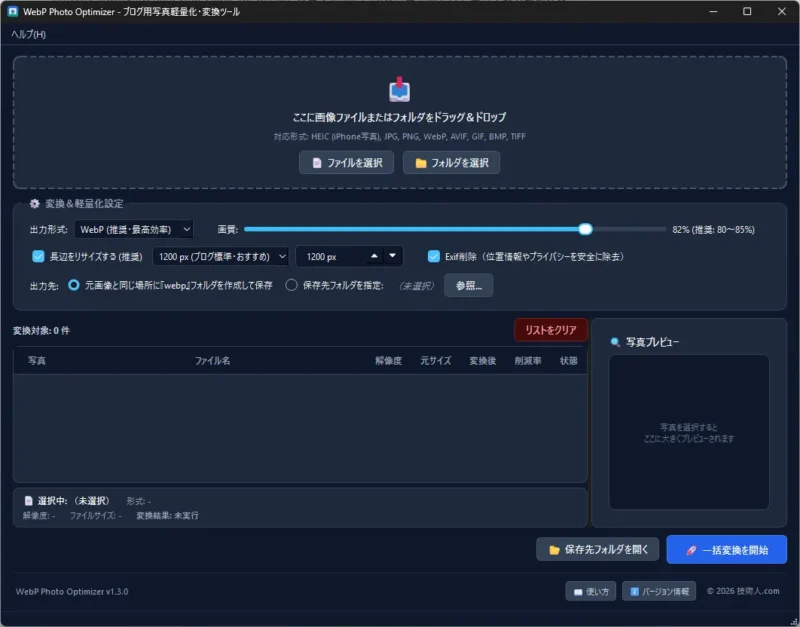800x627 pixels.
Task: Increase pixel value with up arrow
Action: 374,256
